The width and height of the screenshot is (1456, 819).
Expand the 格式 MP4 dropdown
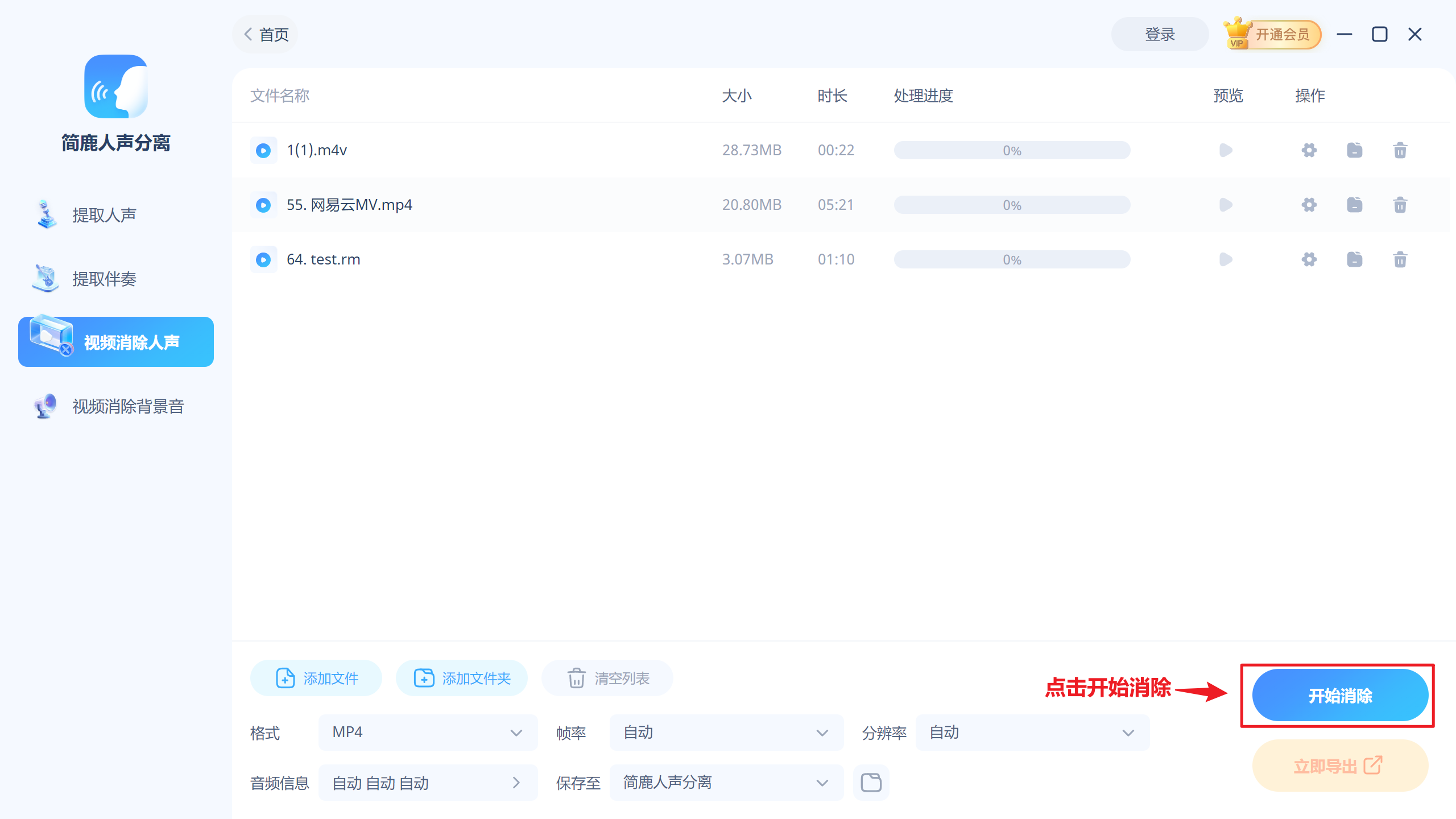(x=428, y=733)
